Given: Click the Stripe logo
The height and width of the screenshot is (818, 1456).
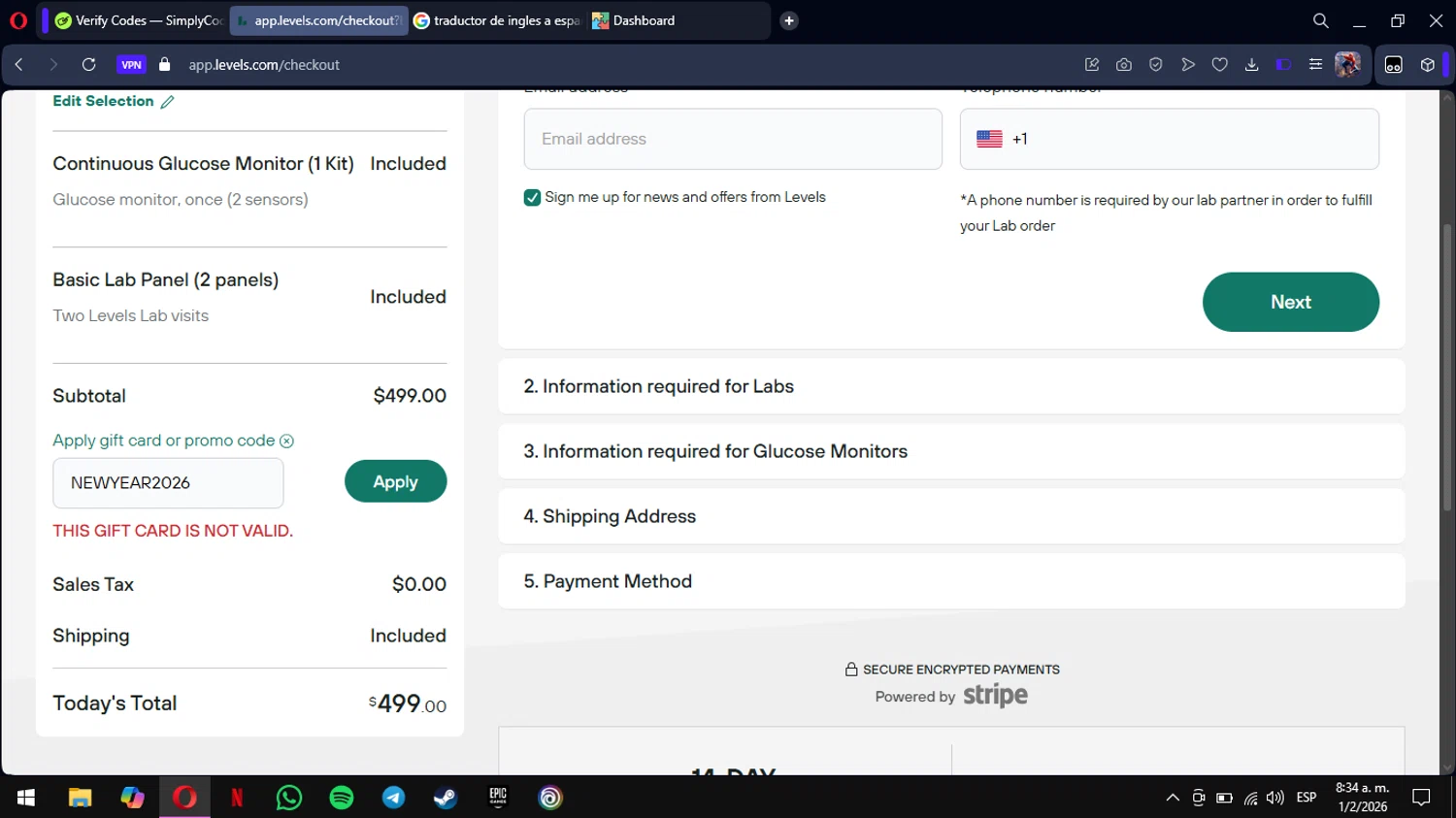Looking at the screenshot, I should 995,696.
